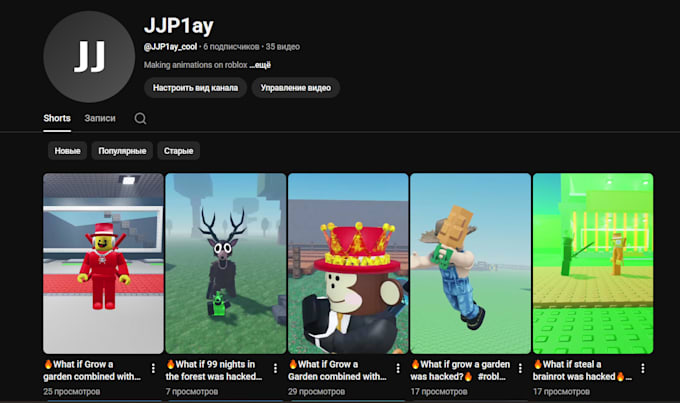Click 'Making animations on roblox' description text
Viewport: 680px width, 403px height.
pyautogui.click(x=196, y=65)
